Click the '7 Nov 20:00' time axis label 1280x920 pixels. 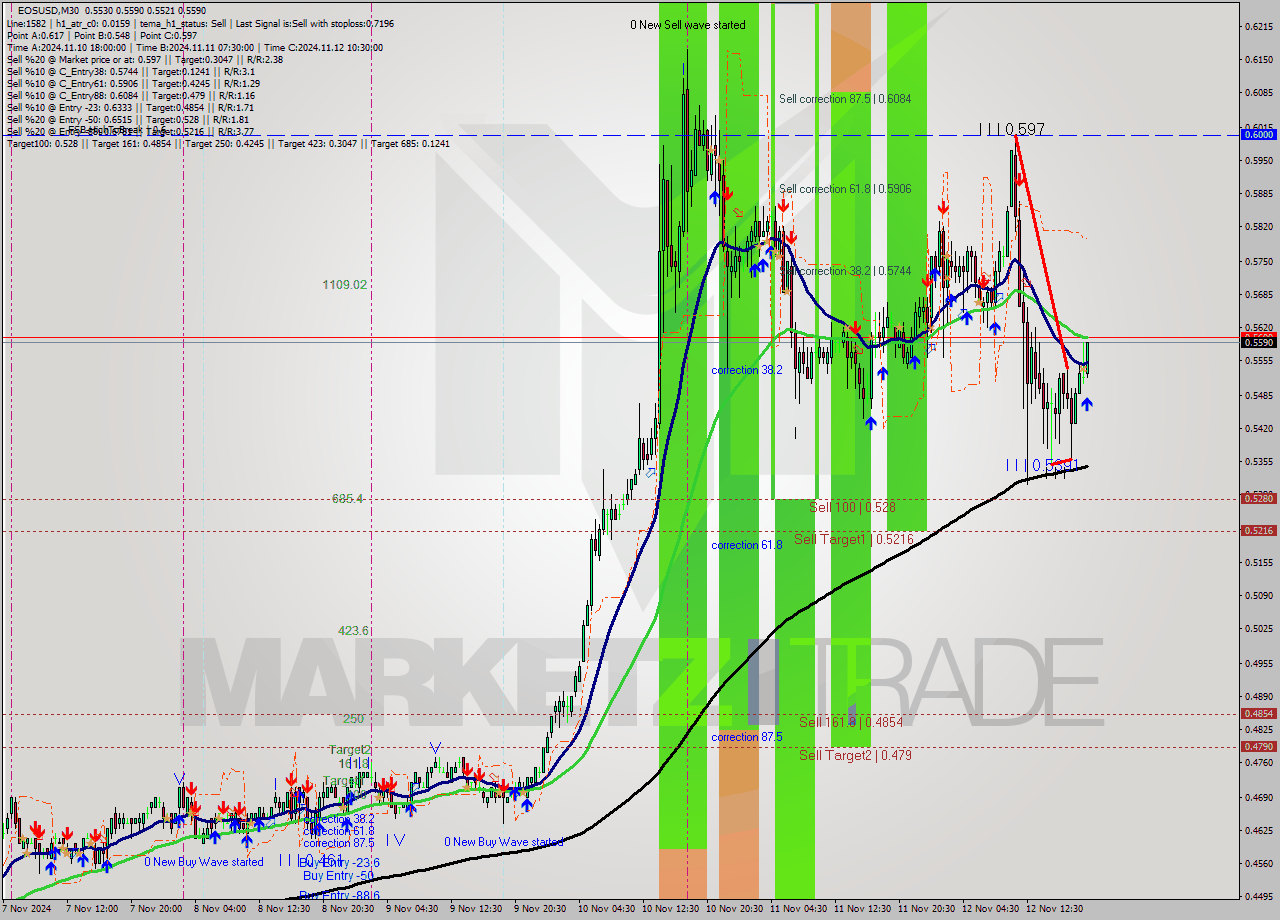(x=158, y=909)
